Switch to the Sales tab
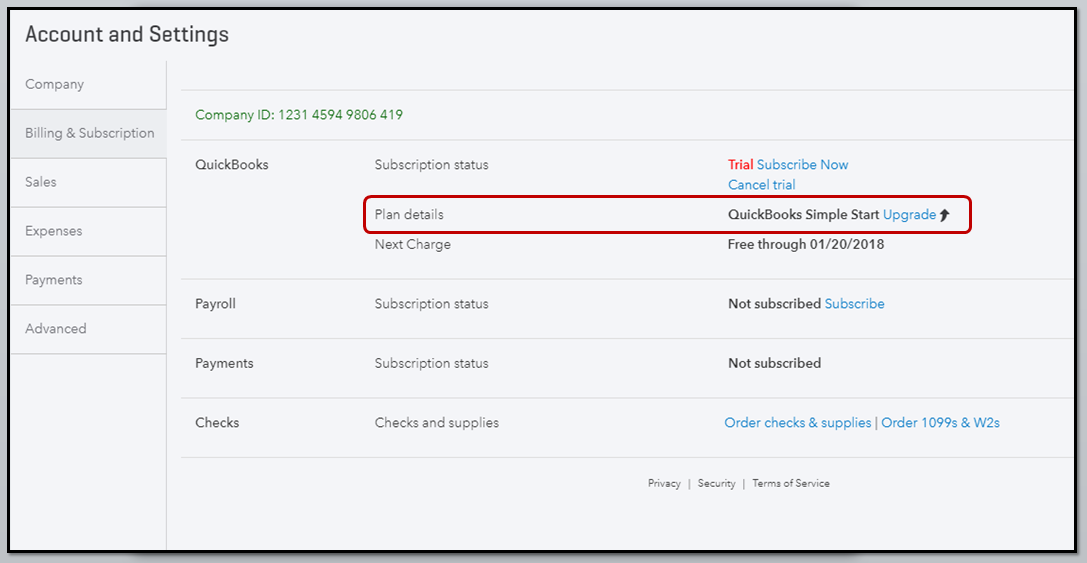This screenshot has width=1087, height=563. coord(41,182)
